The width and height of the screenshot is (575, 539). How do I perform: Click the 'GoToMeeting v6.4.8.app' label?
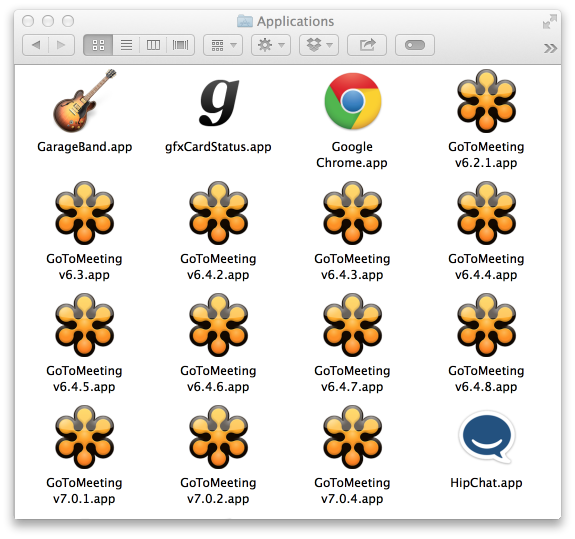[486, 379]
